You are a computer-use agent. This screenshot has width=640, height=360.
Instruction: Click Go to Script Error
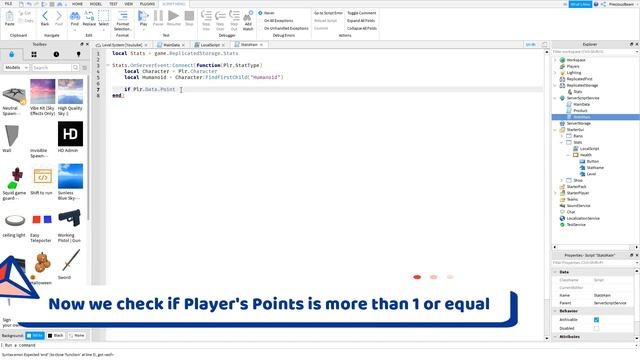[328, 13]
